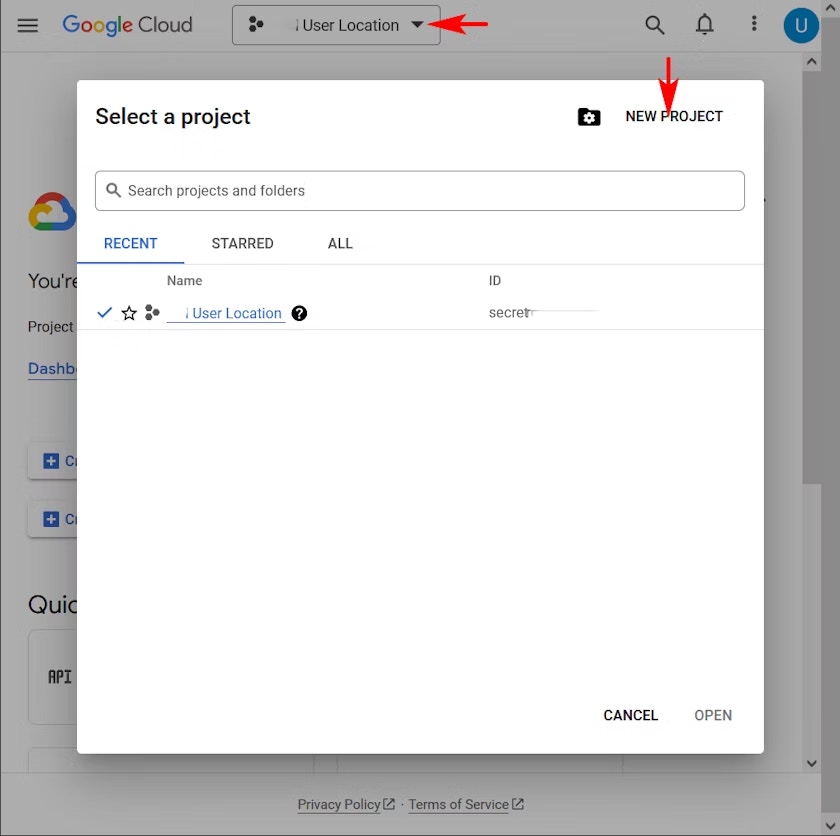Screen dimensions: 840x836
Task: Click the Google Cloud logo
Action: click(x=128, y=25)
